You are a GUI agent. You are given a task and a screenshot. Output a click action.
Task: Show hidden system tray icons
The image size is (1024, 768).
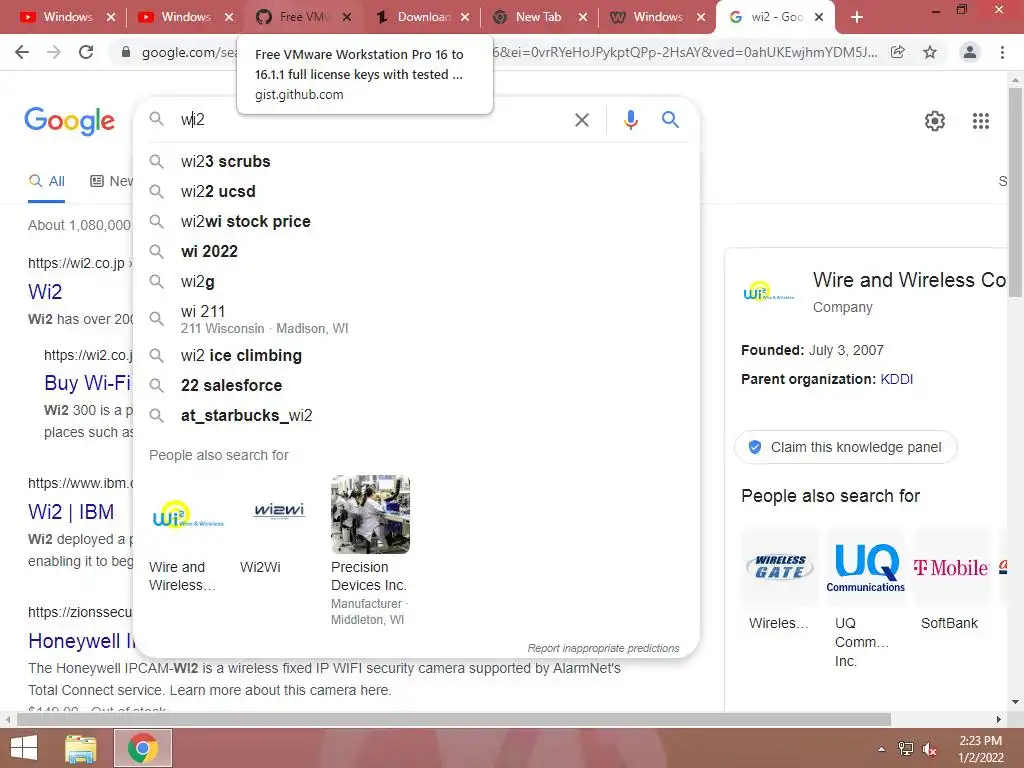(x=881, y=749)
